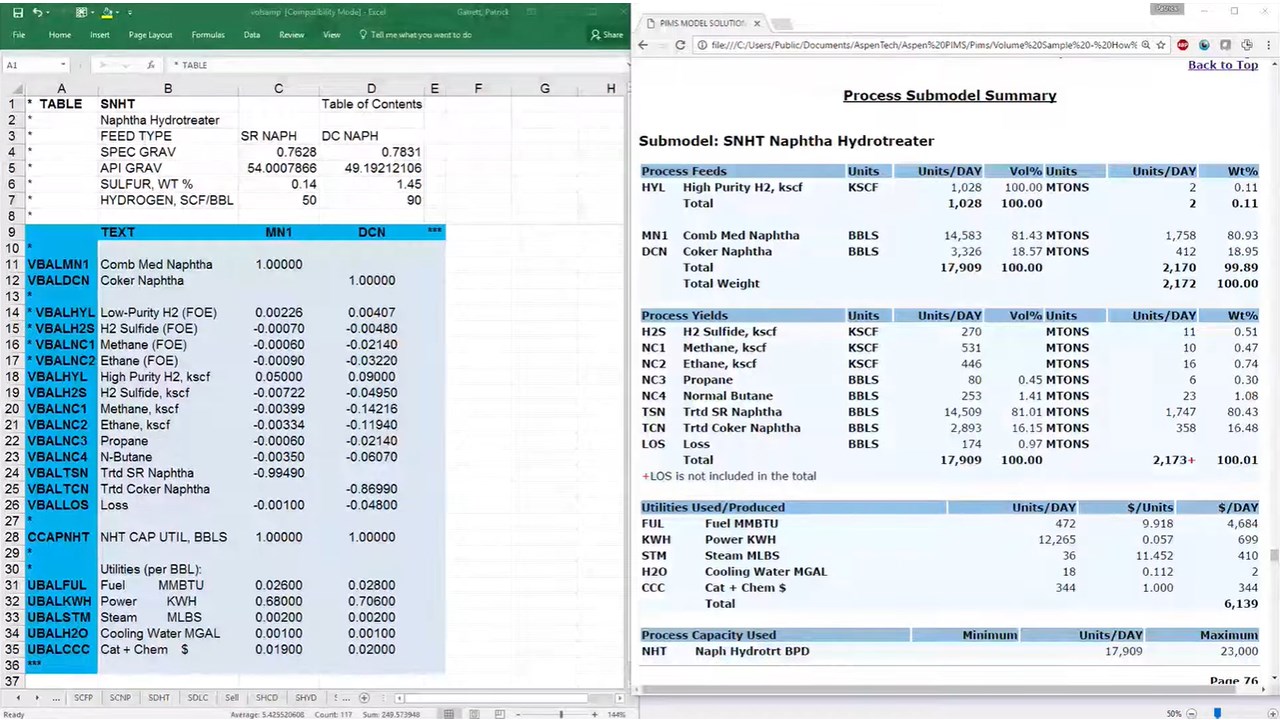The width and height of the screenshot is (1280, 720).
Task: Expand the Name Box dropdown
Action: [x=62, y=65]
